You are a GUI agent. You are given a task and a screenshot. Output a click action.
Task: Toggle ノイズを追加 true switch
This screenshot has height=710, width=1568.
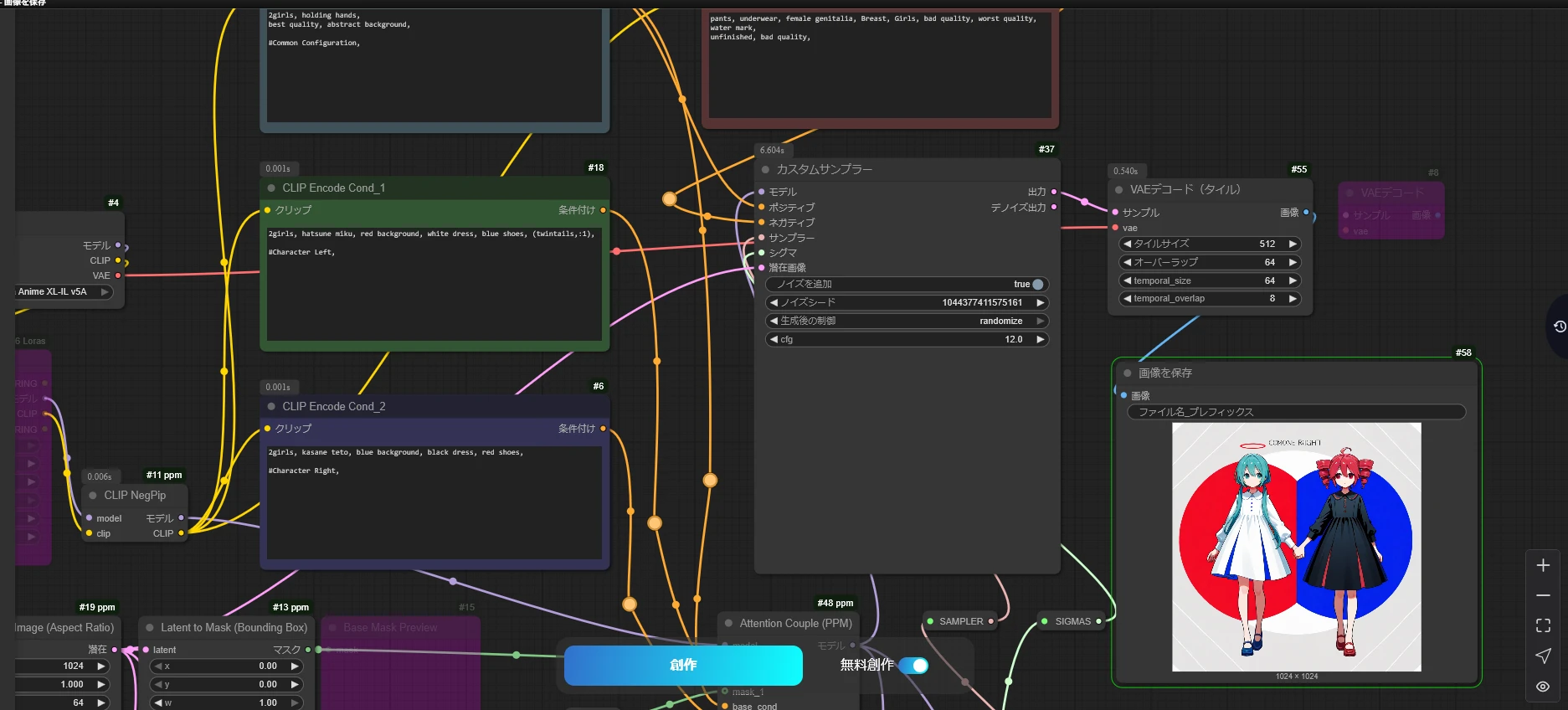tap(1037, 285)
